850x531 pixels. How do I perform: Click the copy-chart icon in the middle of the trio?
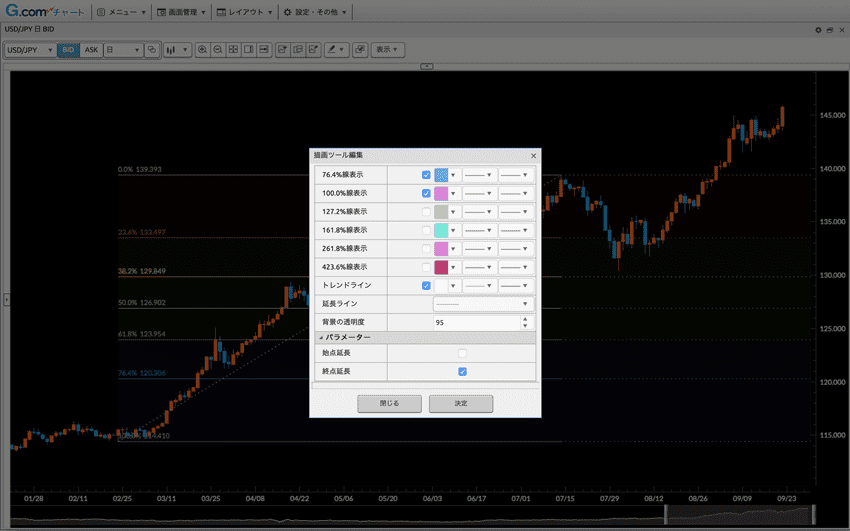coord(298,49)
